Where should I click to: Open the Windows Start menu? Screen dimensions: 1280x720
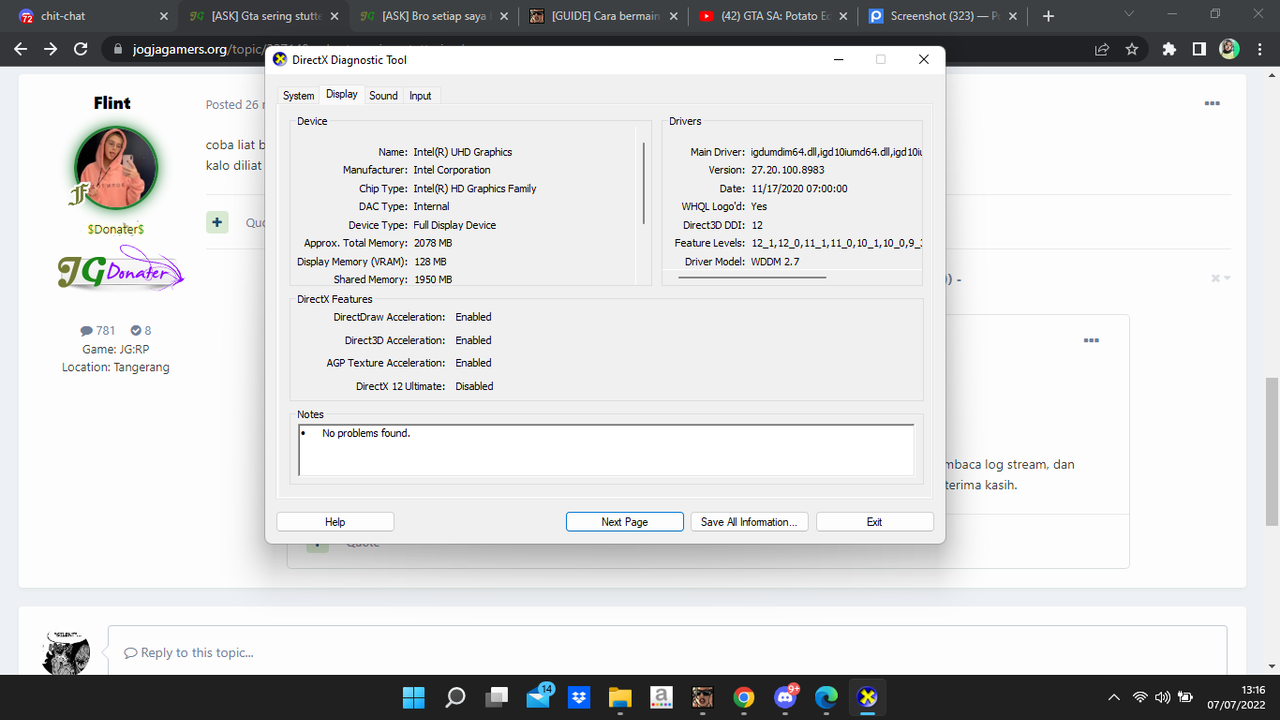click(x=413, y=697)
